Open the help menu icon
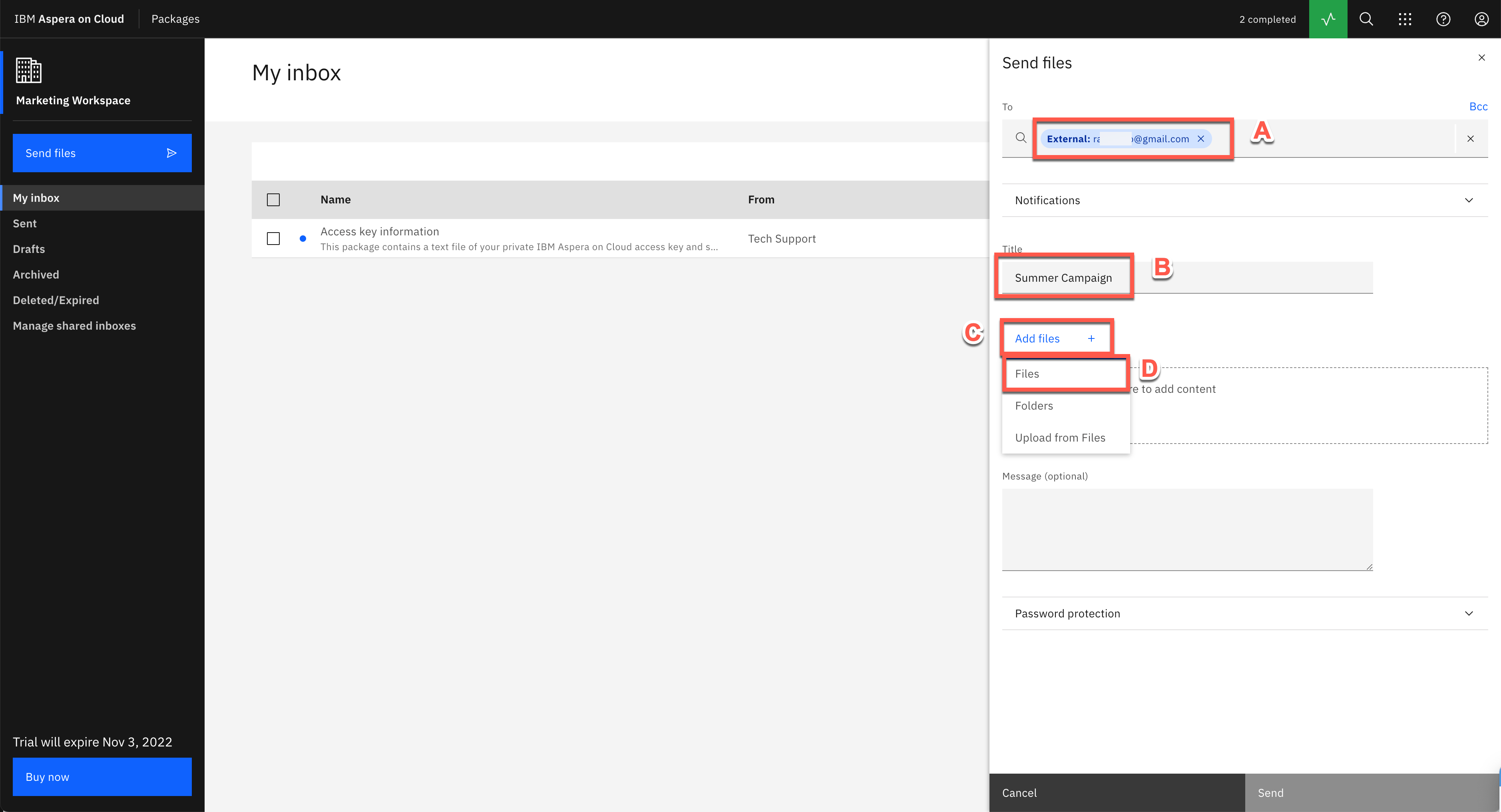This screenshot has height=812, width=1501. coord(1443,19)
